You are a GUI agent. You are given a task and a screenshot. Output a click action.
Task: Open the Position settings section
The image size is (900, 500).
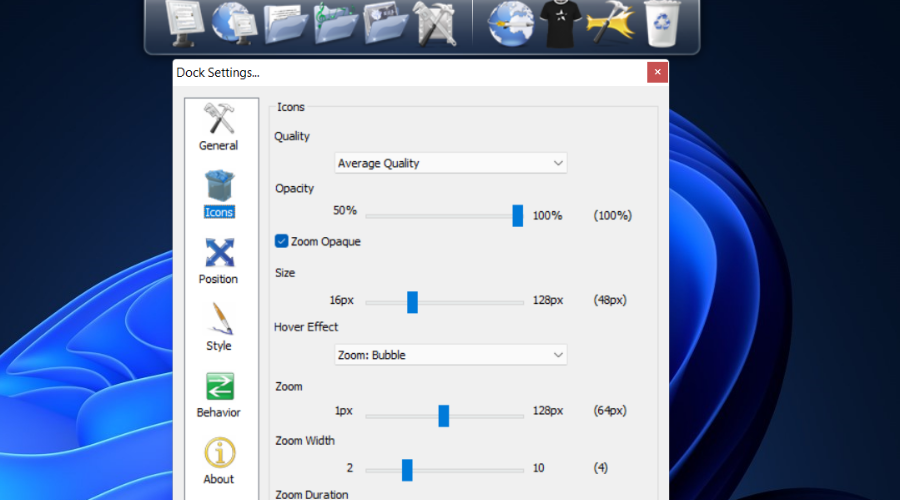click(x=219, y=261)
